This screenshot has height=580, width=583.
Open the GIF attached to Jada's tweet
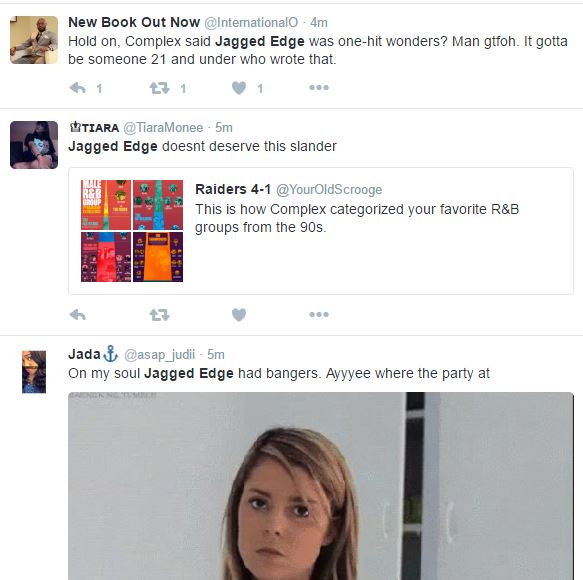point(321,486)
